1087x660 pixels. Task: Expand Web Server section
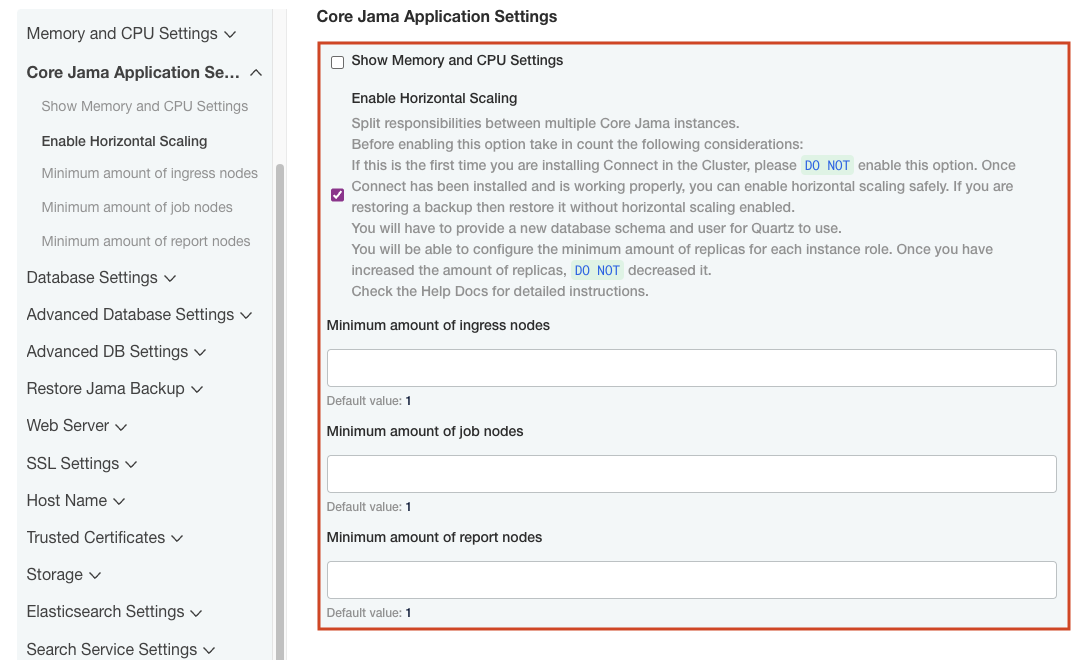(76, 425)
